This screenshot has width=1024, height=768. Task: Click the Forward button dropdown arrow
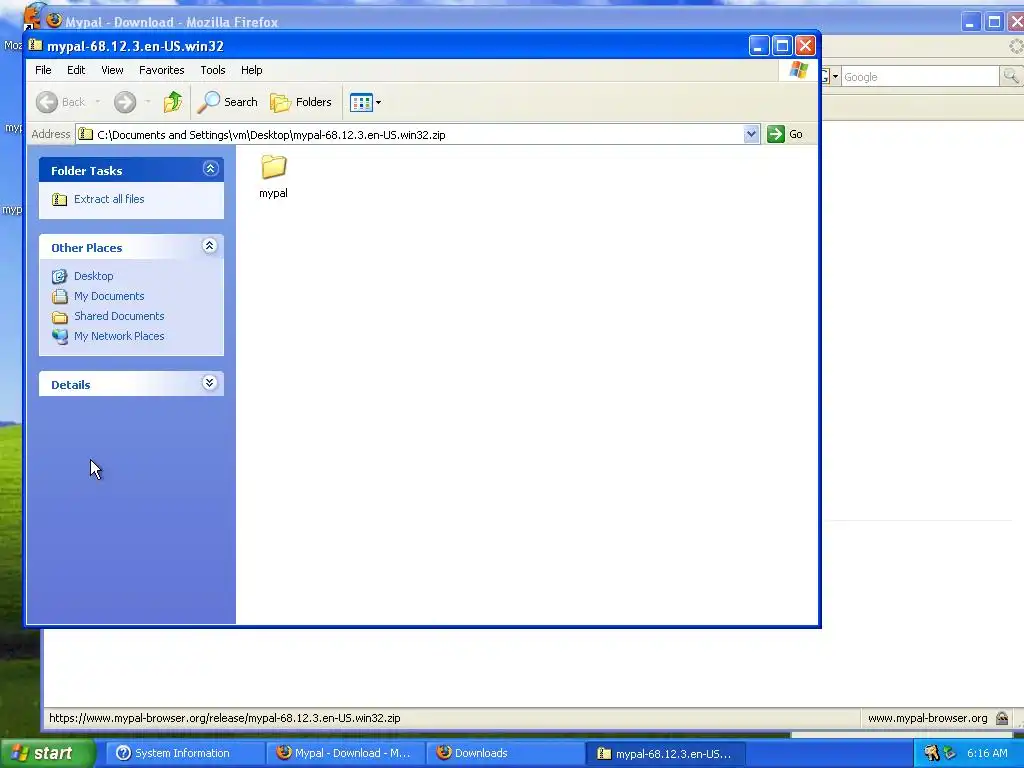point(148,102)
